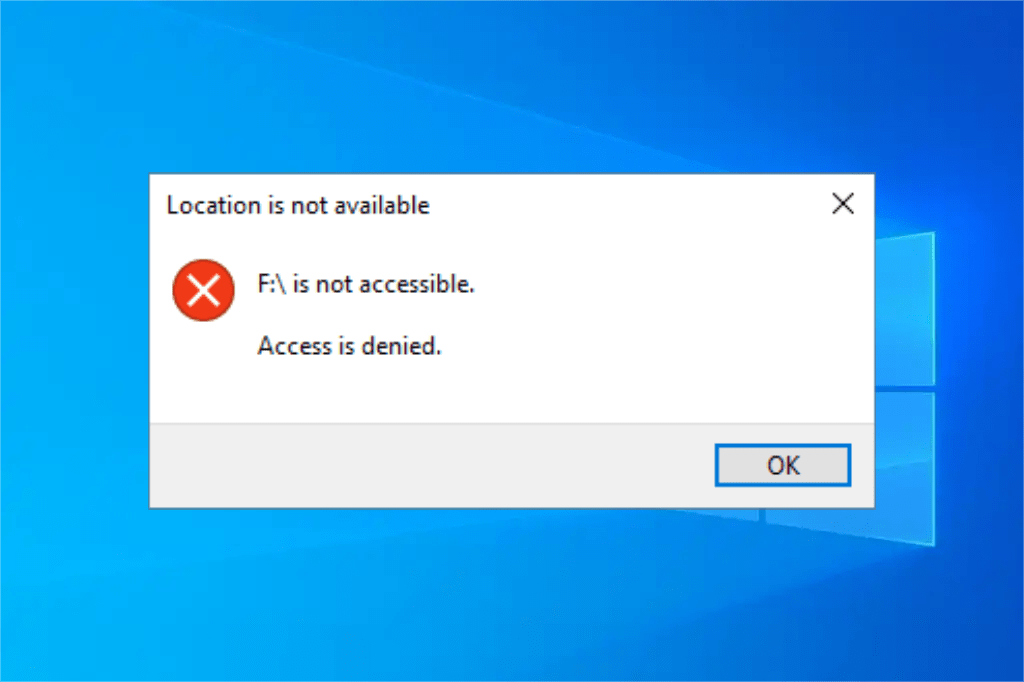Viewport: 1024px width, 682px height.
Task: Close the dialog with the X
Action: [x=843, y=204]
